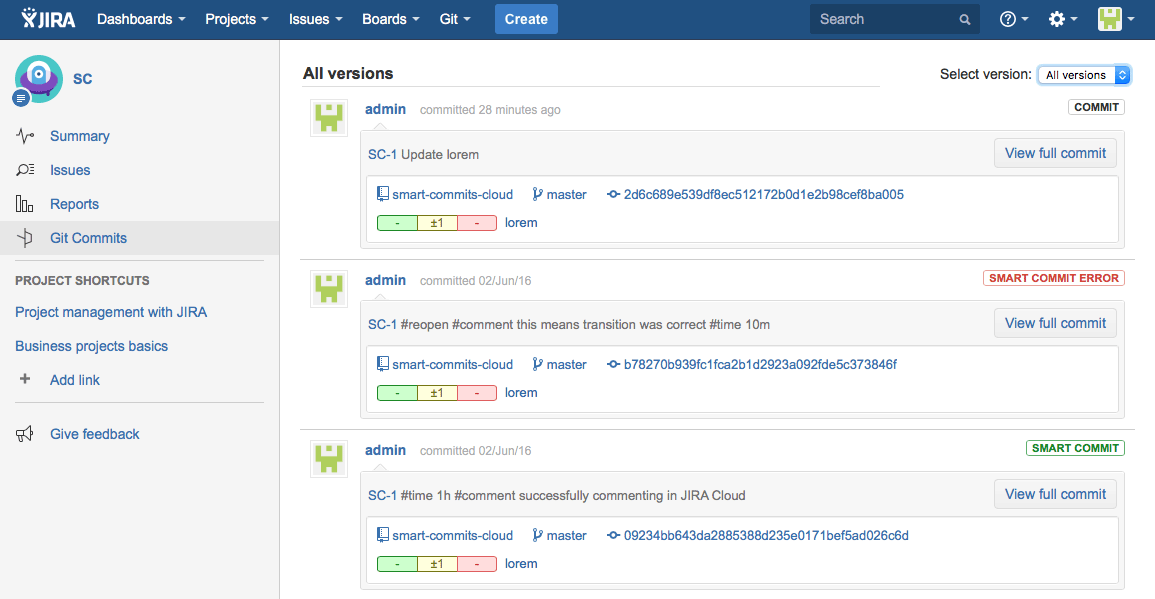Click the SC project avatar
This screenshot has height=599, width=1155.
coord(38,78)
